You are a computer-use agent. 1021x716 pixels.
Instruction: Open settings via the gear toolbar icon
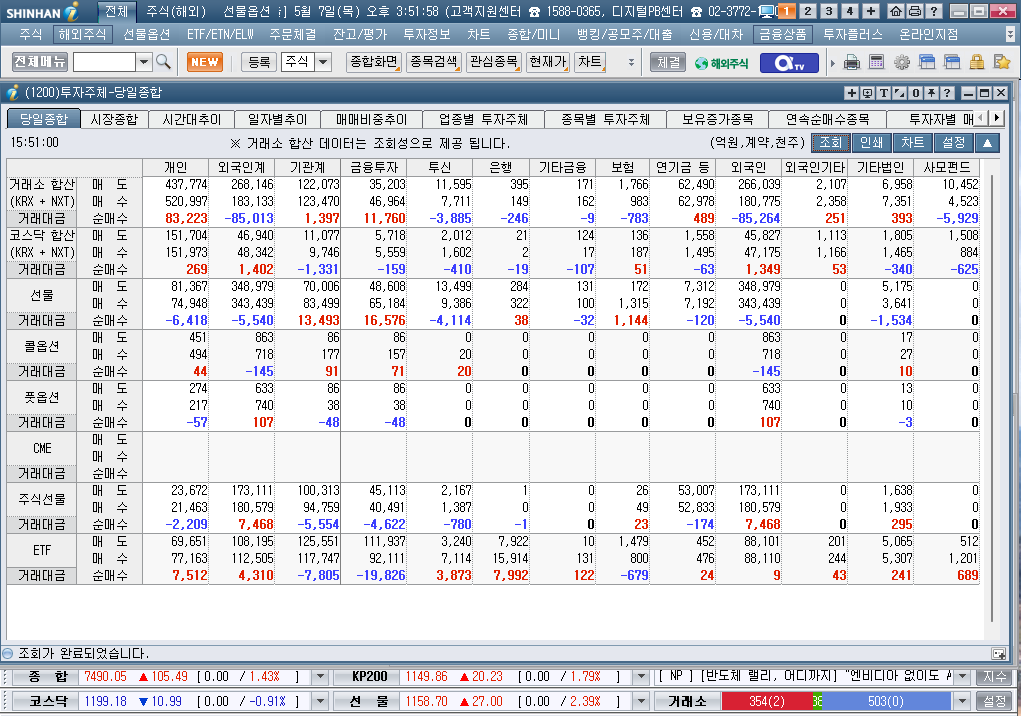[901, 62]
